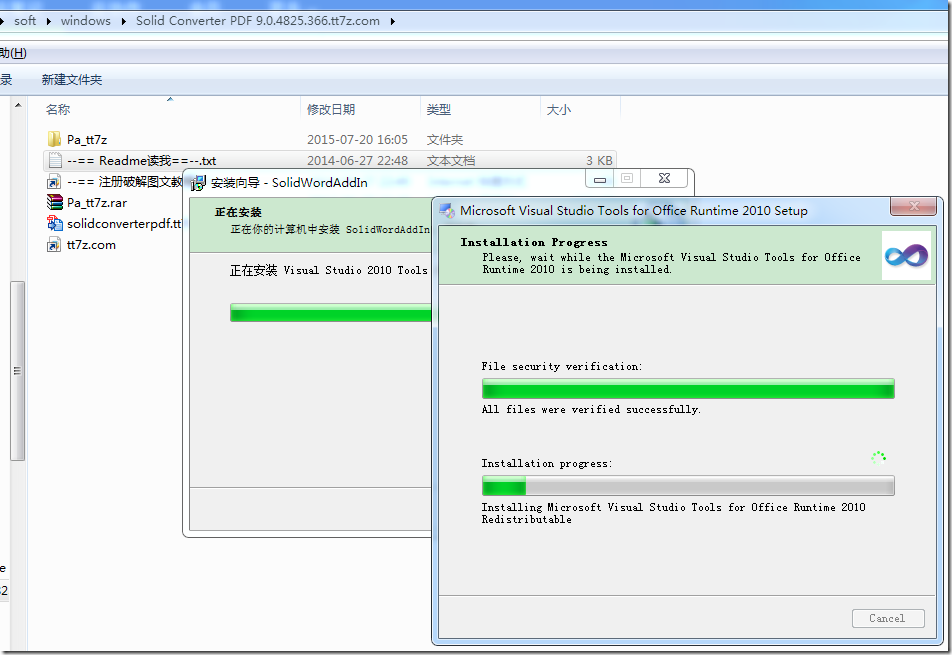Image resolution: width=952 pixels, height=655 pixels.
Task: Click the 正在安装 heading in the wizard
Action: 238,212
